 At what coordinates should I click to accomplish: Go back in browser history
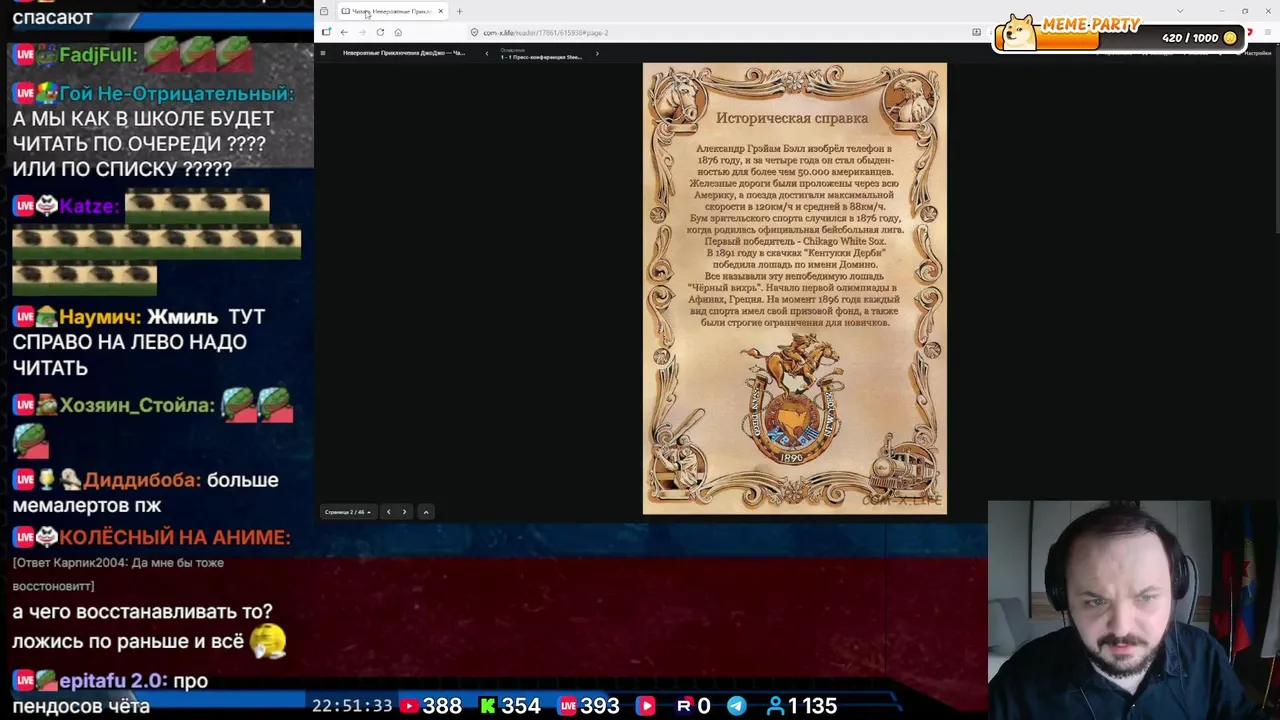344,32
